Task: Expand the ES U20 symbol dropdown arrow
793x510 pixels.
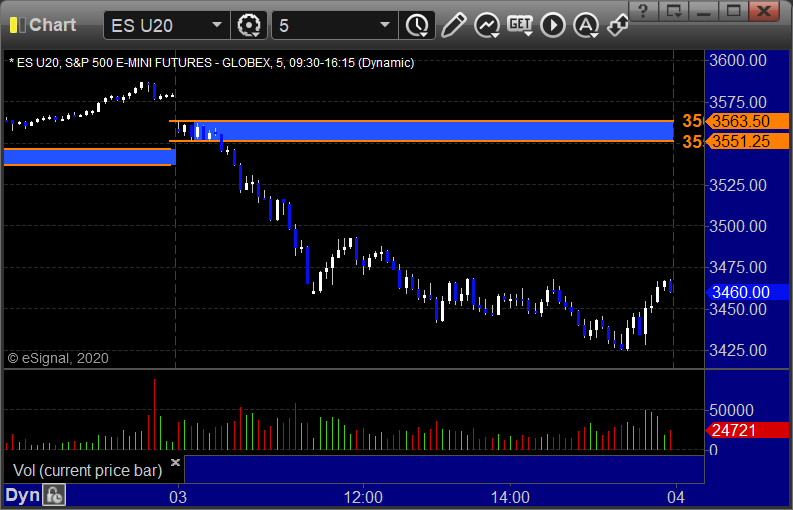Action: 216,25
